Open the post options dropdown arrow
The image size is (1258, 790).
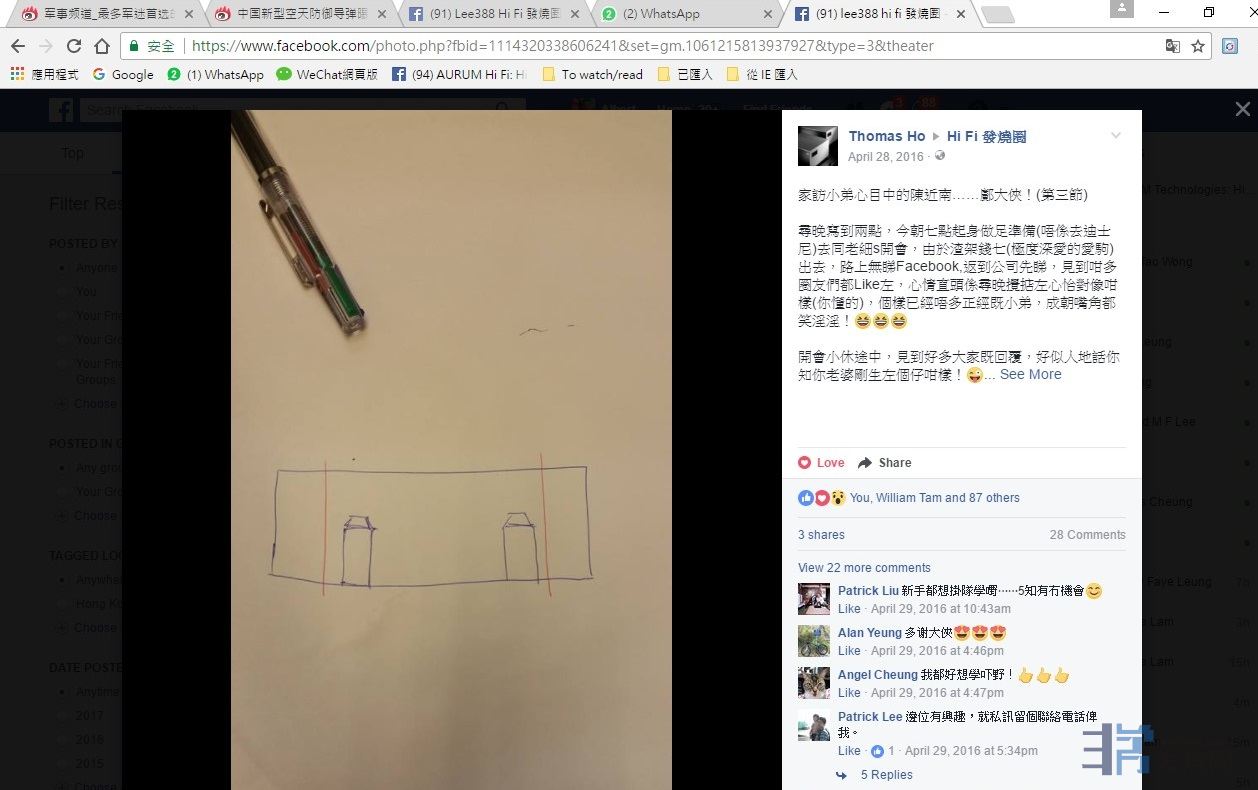pyautogui.click(x=1116, y=136)
